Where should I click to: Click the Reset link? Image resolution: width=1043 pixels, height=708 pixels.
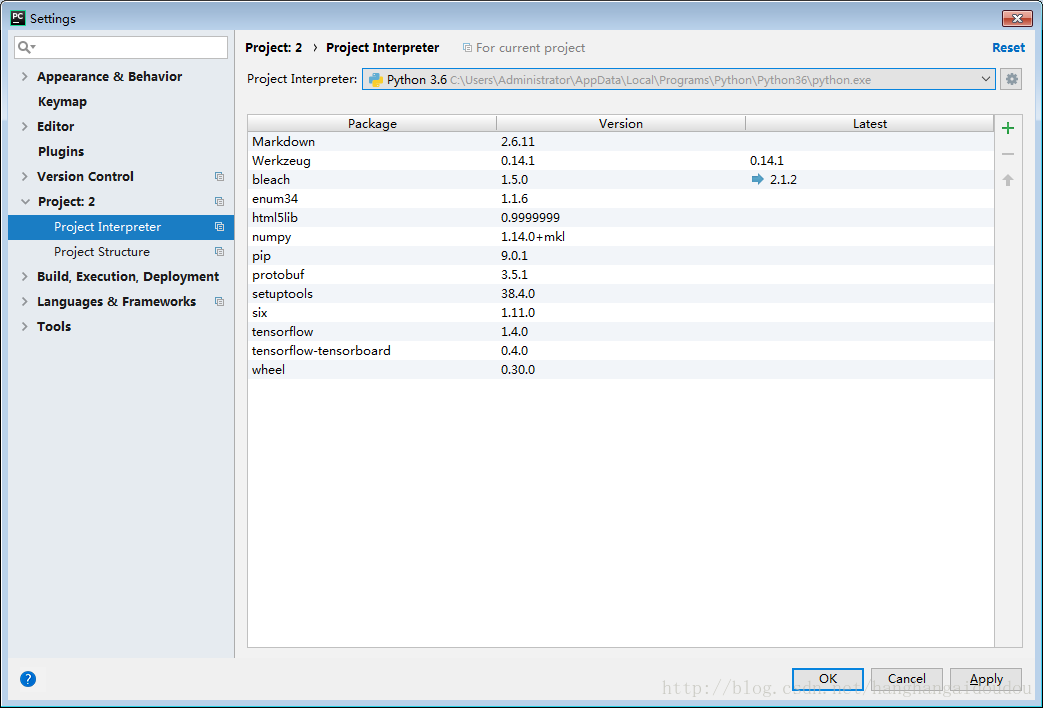(x=1008, y=48)
